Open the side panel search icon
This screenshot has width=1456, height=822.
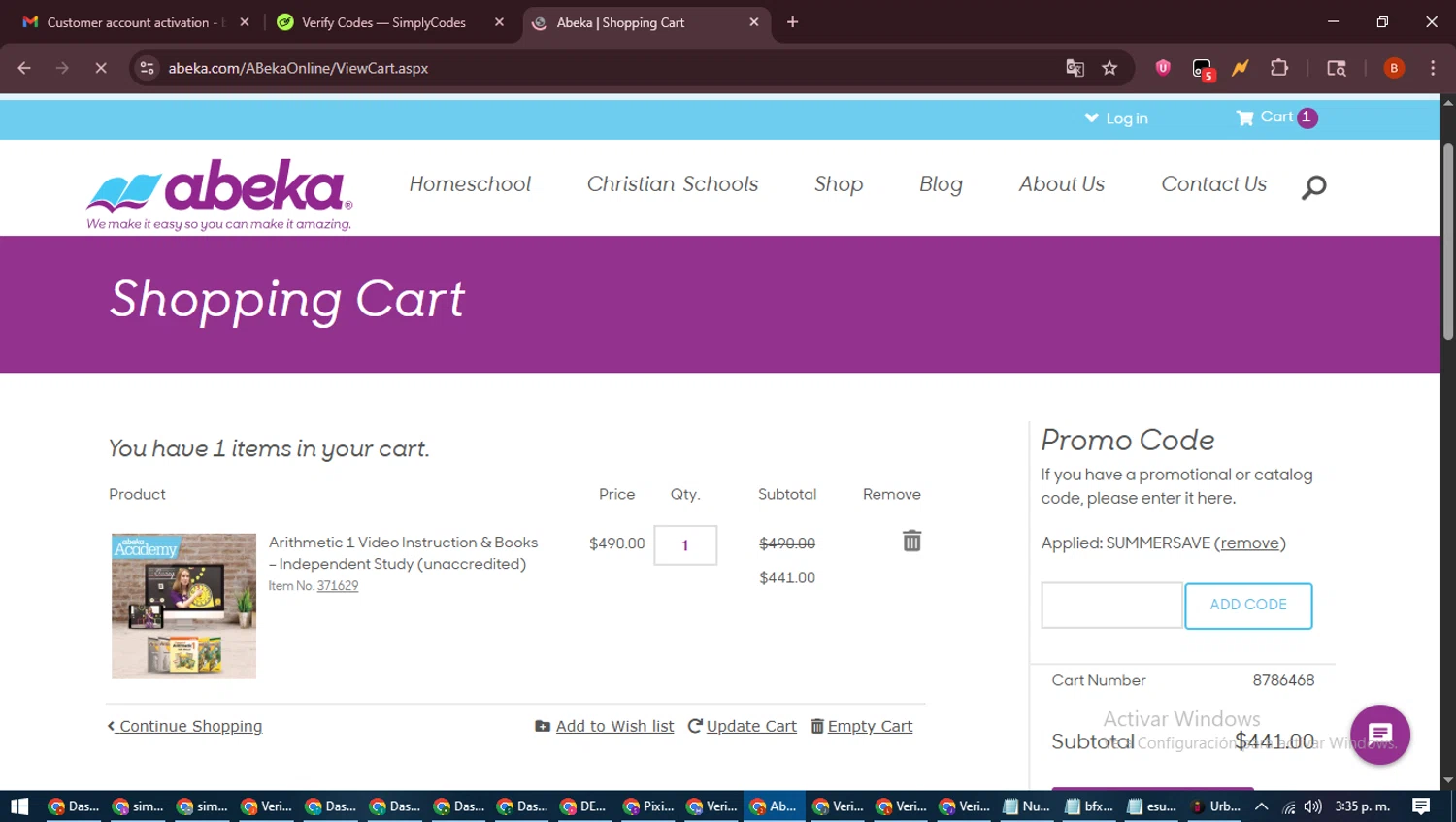(1337, 68)
